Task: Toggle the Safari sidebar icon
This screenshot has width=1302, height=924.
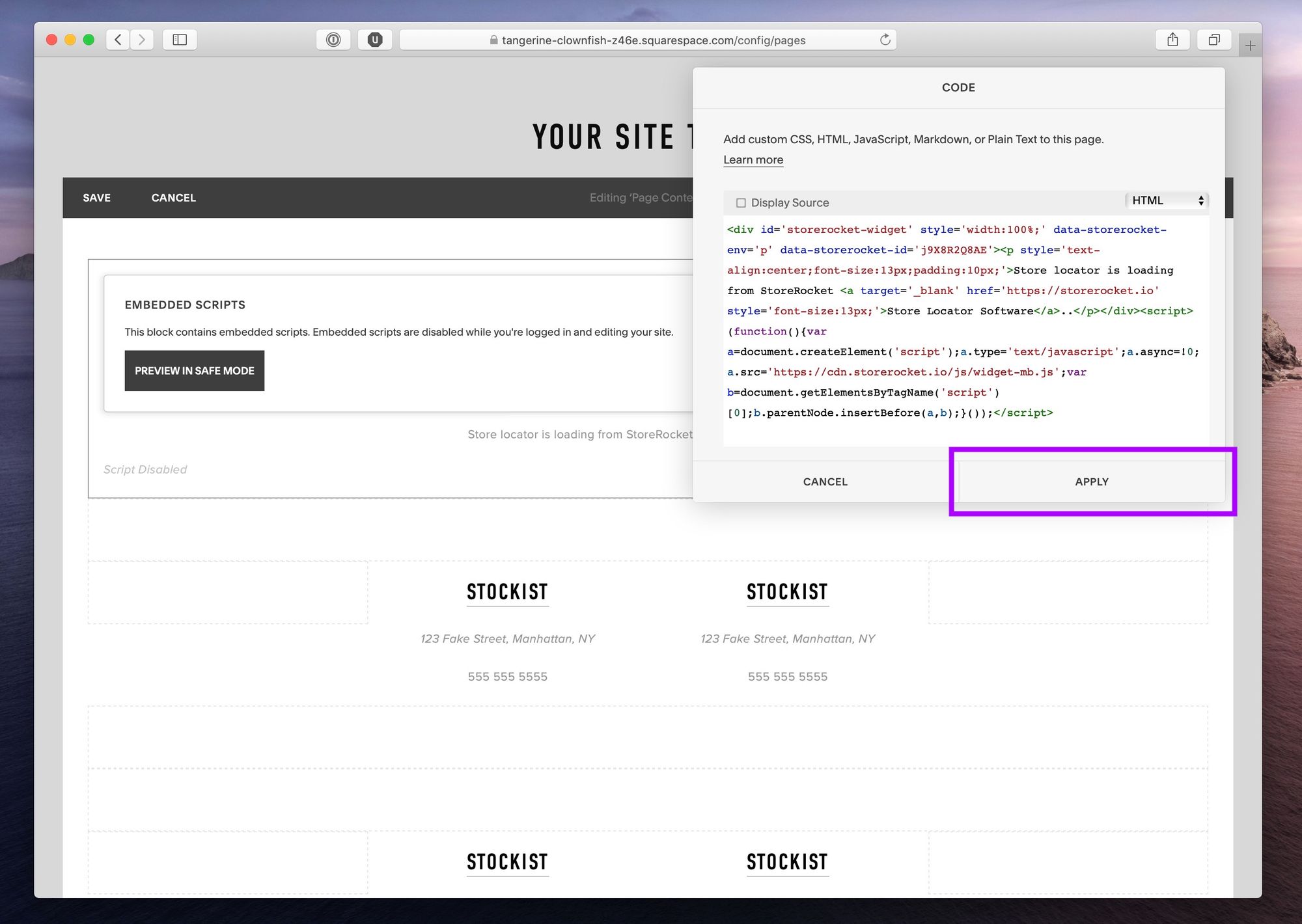Action: pyautogui.click(x=180, y=40)
